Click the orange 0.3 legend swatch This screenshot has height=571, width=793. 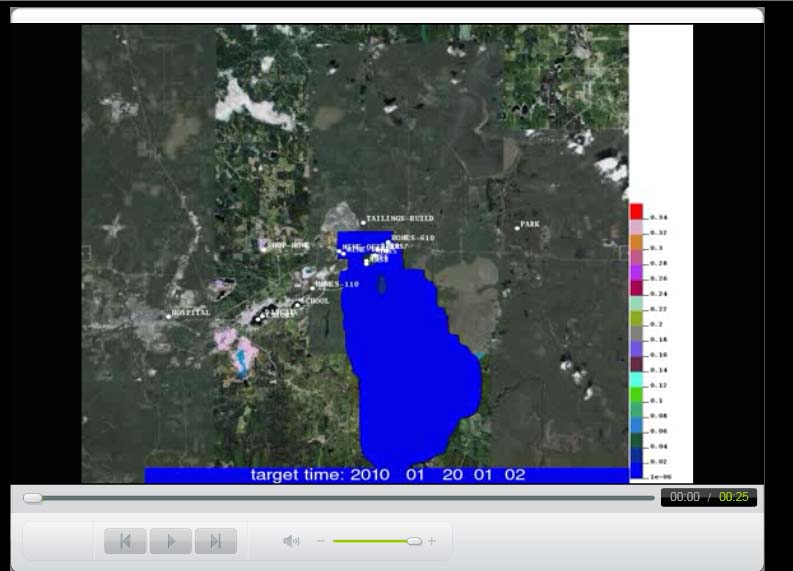[x=636, y=247]
